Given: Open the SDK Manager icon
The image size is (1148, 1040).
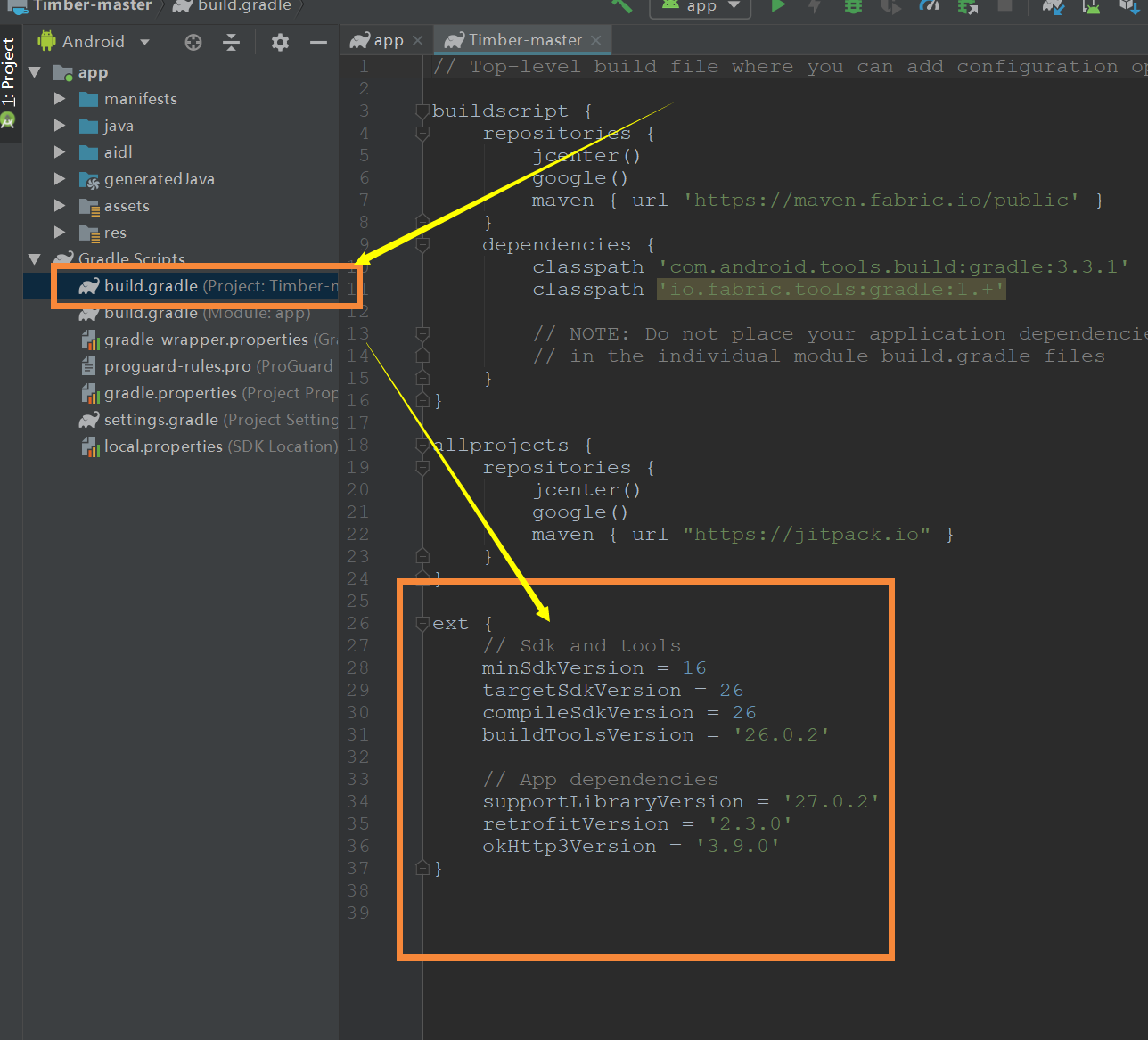Looking at the screenshot, I should (1128, 6).
